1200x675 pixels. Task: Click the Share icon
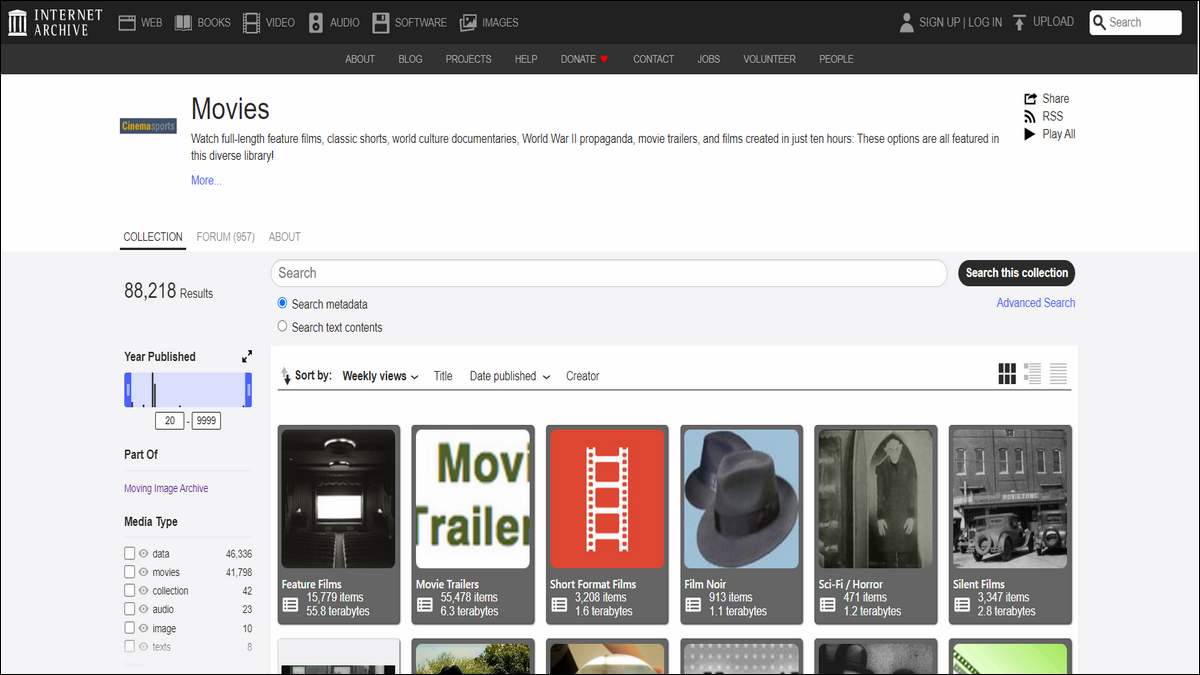(x=1030, y=98)
